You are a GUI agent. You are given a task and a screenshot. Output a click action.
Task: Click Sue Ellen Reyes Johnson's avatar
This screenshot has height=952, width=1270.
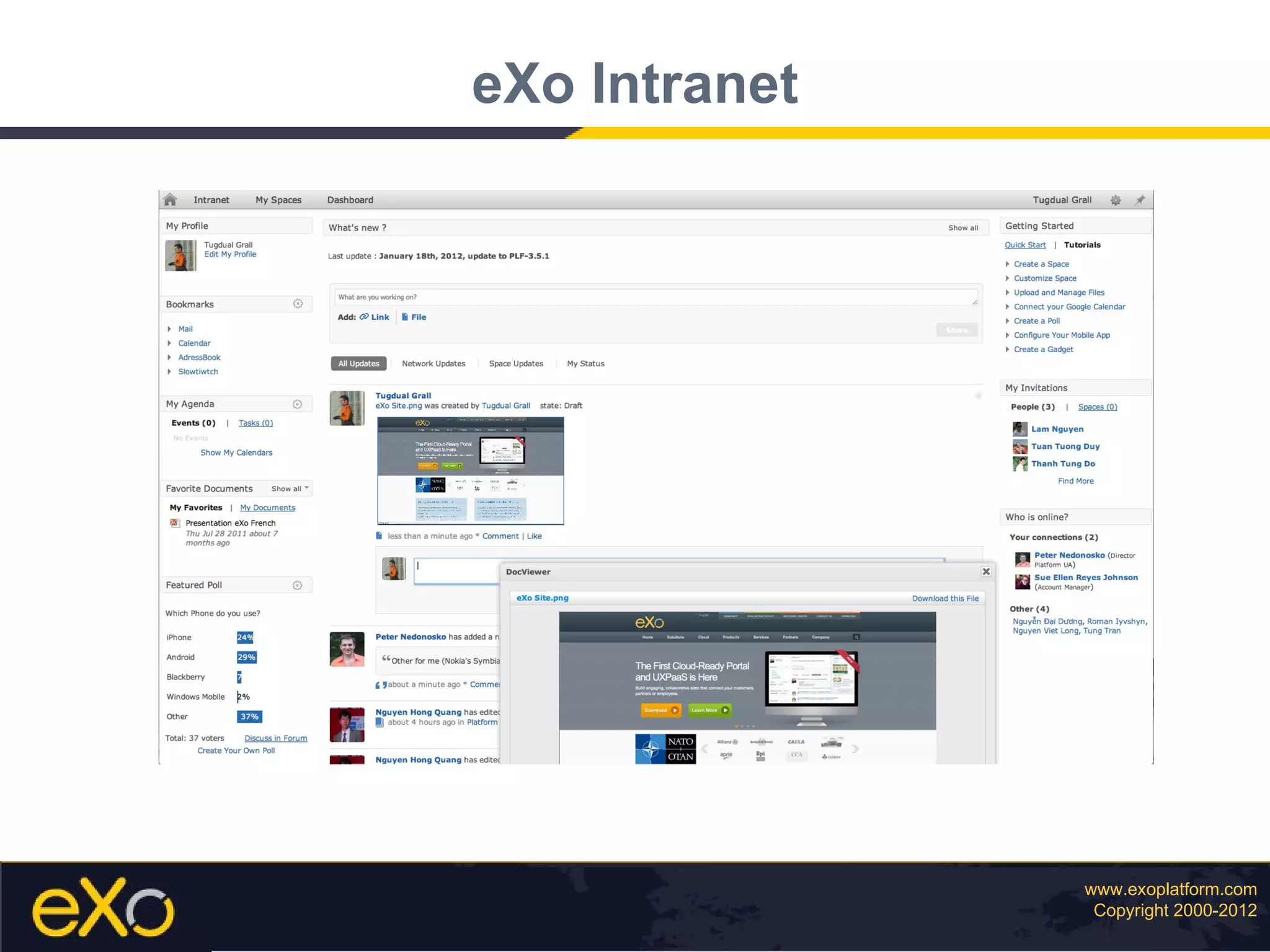pyautogui.click(x=1023, y=581)
